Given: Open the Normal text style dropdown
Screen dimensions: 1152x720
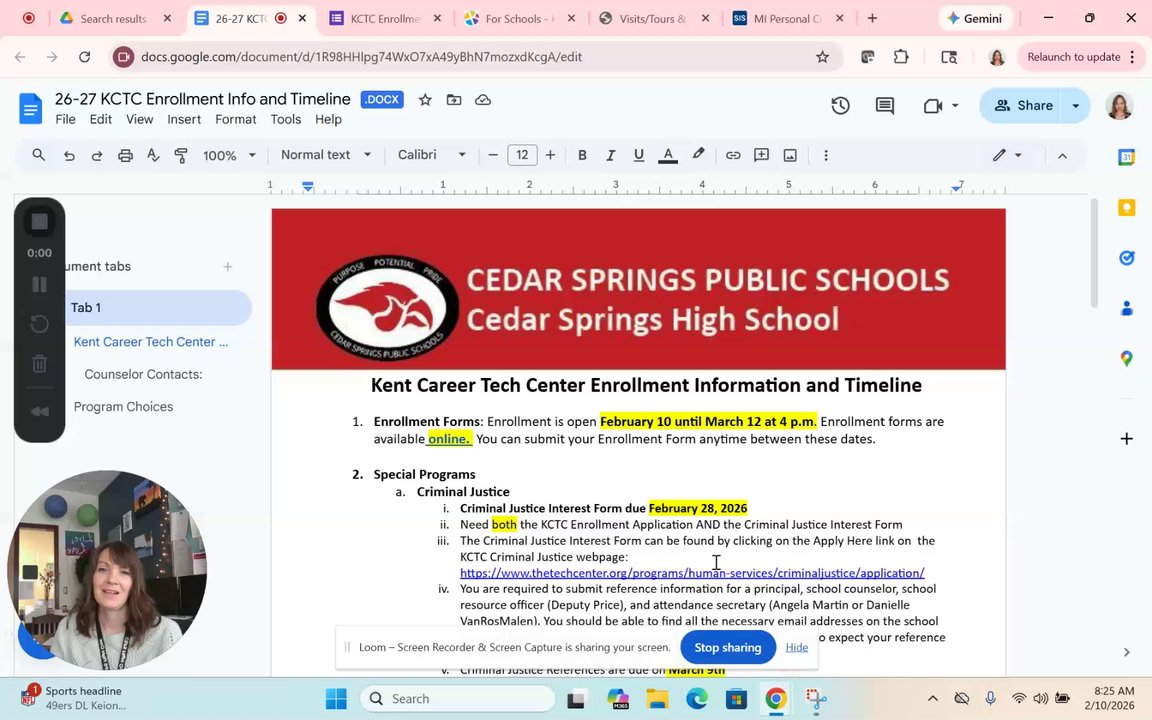Looking at the screenshot, I should tap(326, 155).
